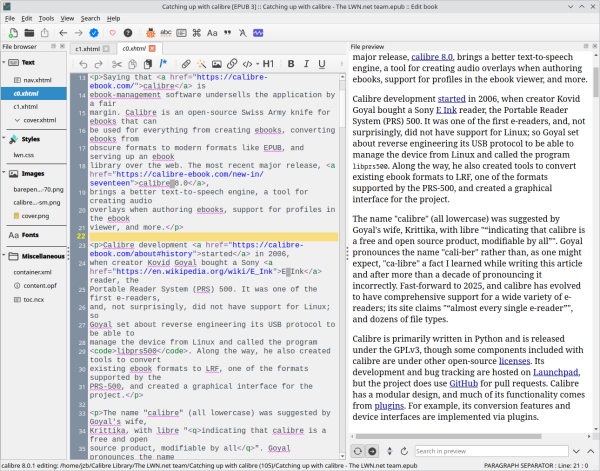Click the Save book icon

46,33
